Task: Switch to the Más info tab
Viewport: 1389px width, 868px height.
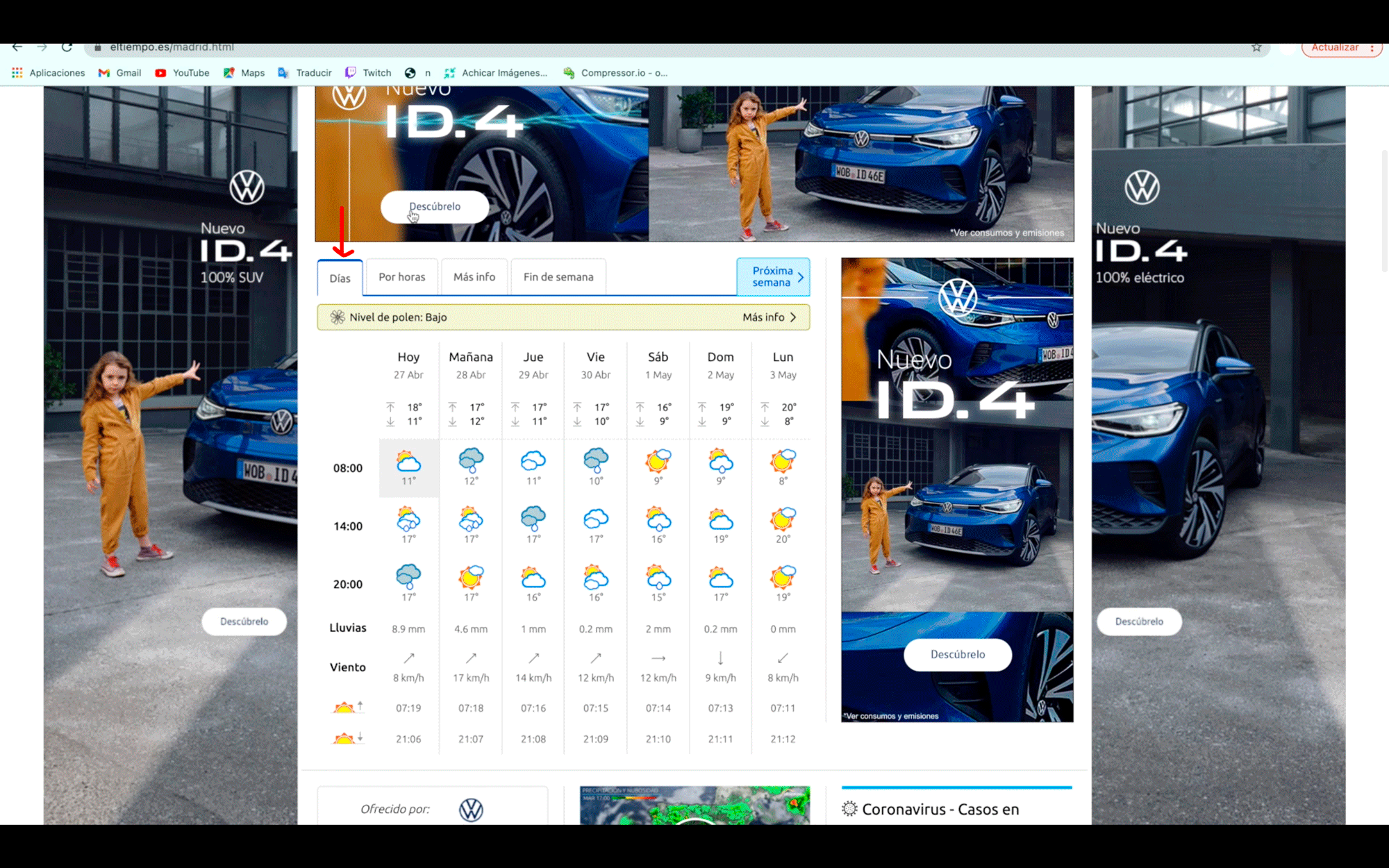Action: coord(474,277)
